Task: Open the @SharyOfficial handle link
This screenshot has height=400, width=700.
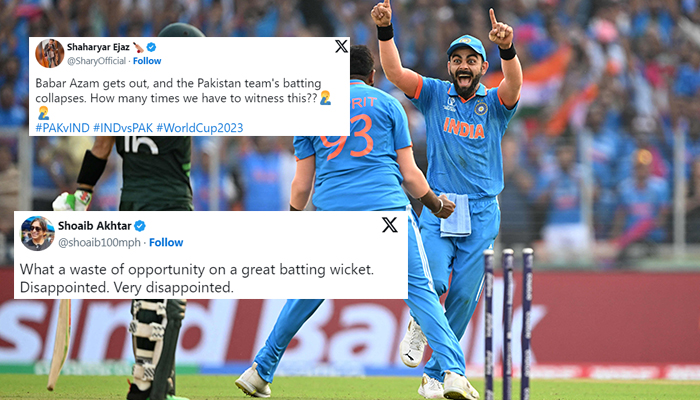Action: 96,61
